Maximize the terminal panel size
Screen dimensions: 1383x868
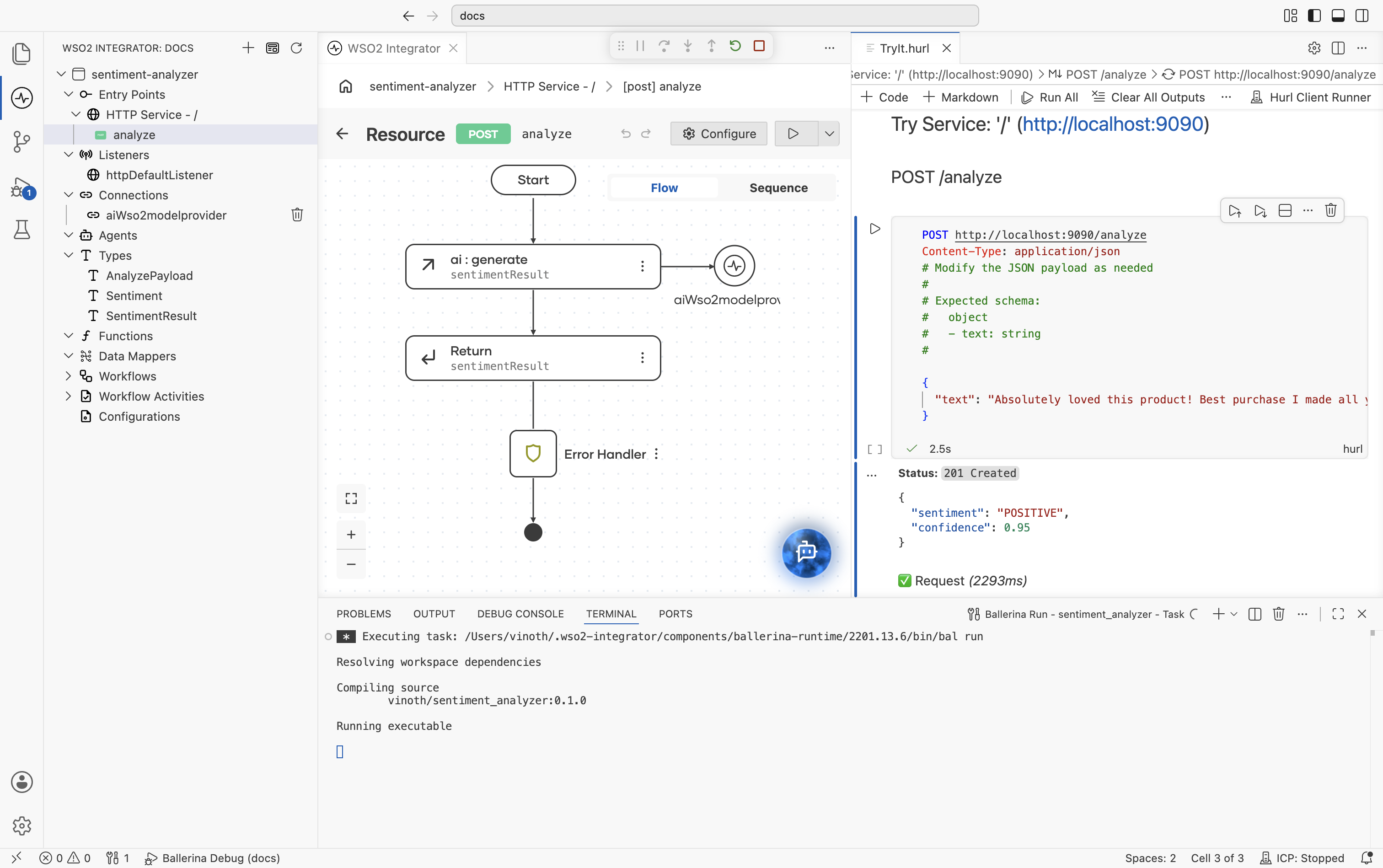click(1338, 614)
